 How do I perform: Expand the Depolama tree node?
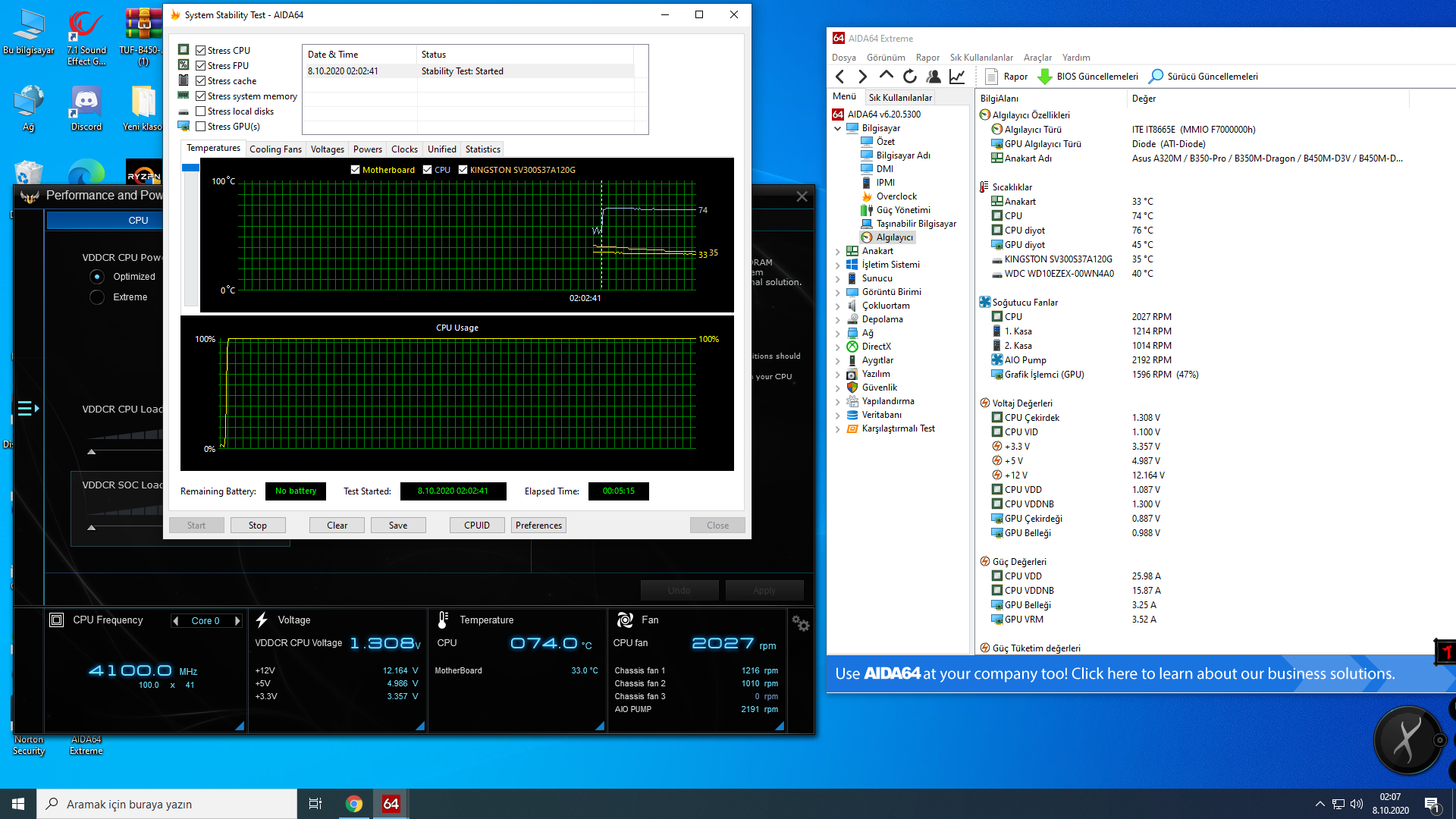click(x=837, y=319)
